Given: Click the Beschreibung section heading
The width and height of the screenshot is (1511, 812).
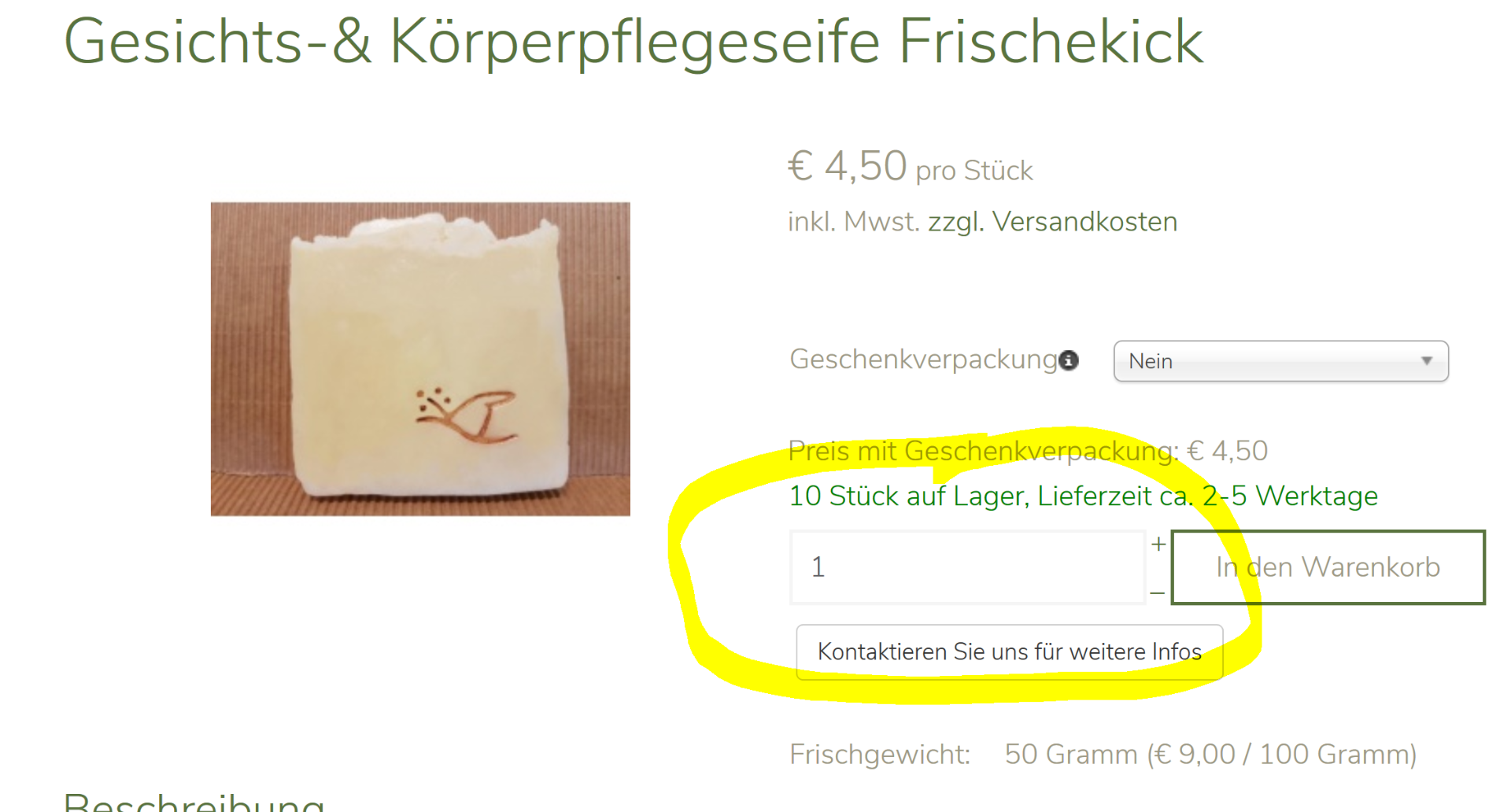Looking at the screenshot, I should (194, 801).
